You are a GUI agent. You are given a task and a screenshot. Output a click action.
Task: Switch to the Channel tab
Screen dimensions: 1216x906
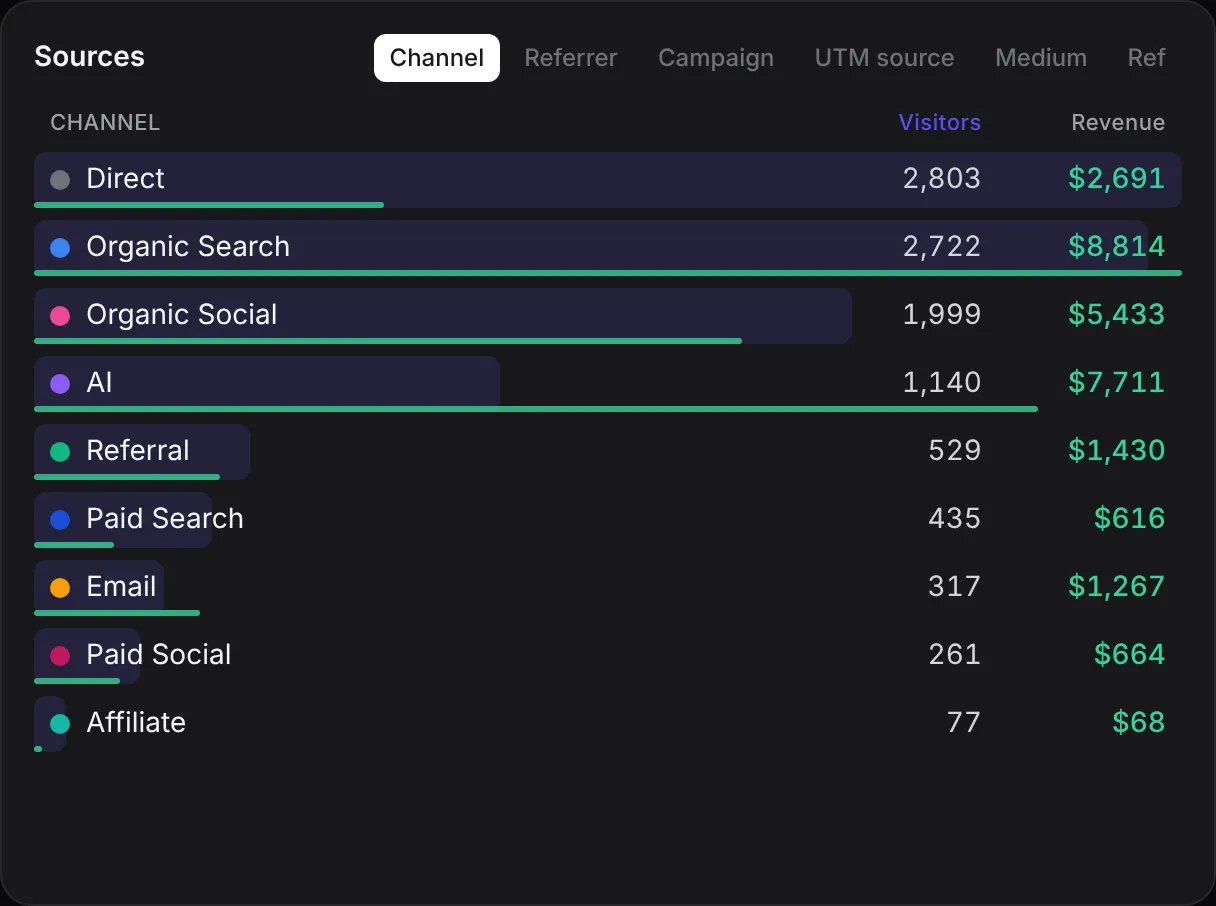pyautogui.click(x=437, y=58)
